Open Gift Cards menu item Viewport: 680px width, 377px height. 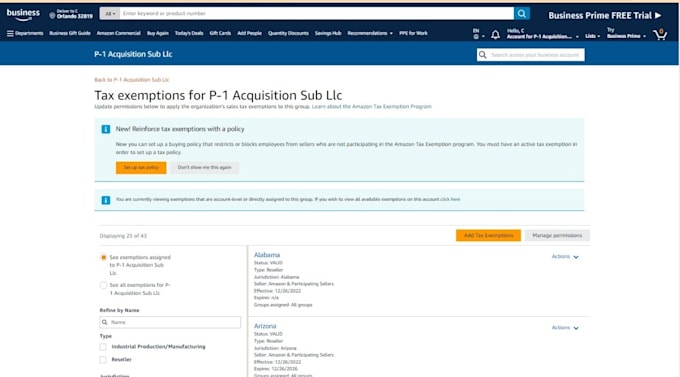pyautogui.click(x=220, y=33)
